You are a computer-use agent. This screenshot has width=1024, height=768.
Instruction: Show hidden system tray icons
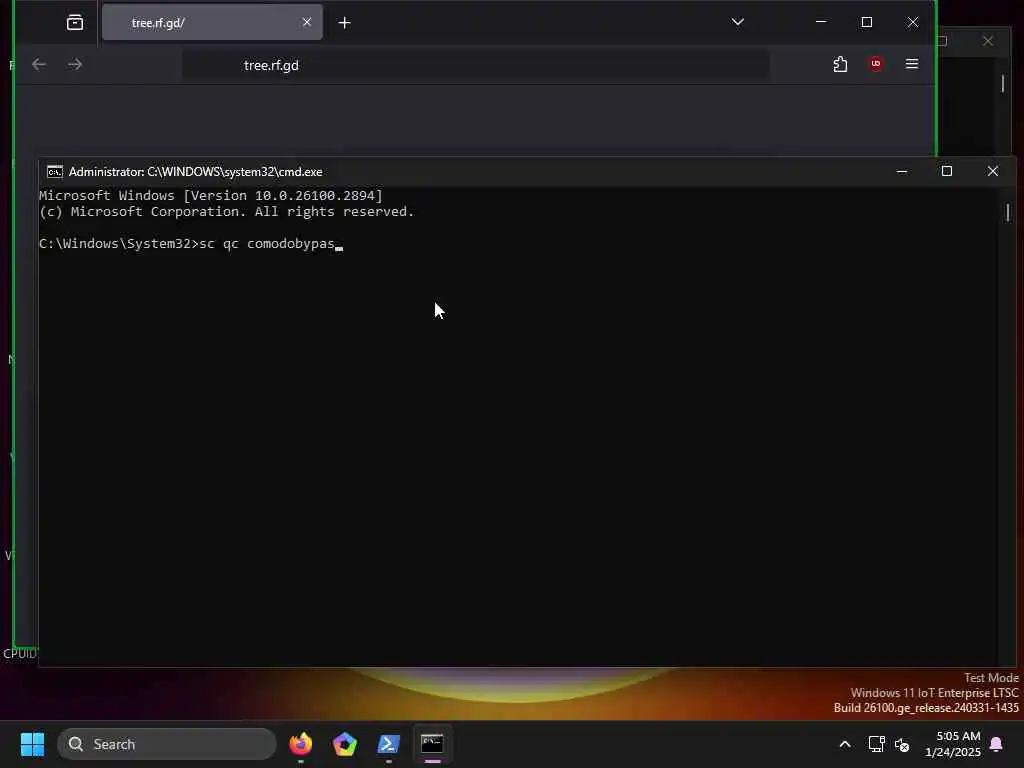pos(844,744)
